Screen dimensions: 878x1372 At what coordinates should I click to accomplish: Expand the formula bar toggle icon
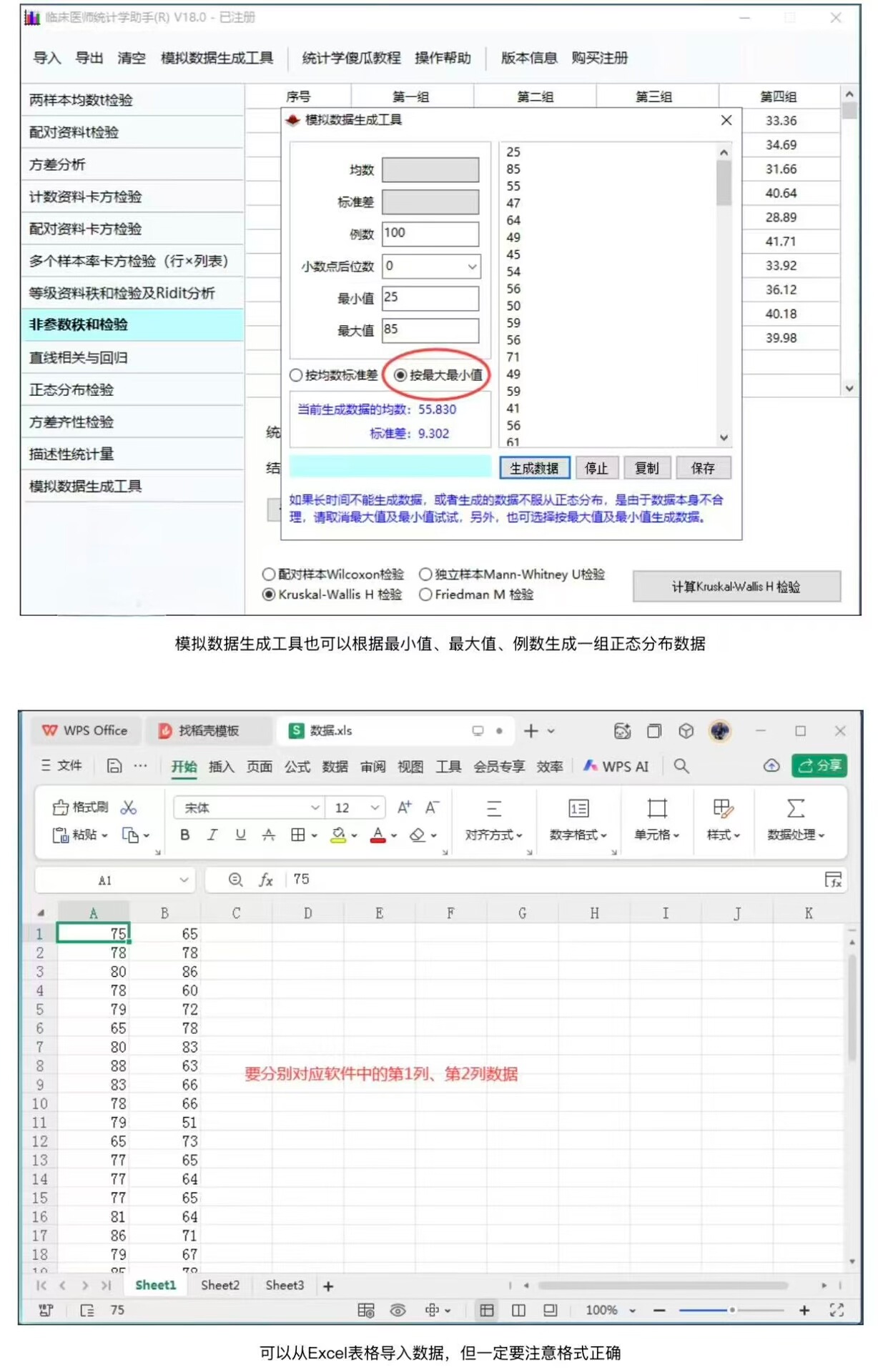(833, 880)
